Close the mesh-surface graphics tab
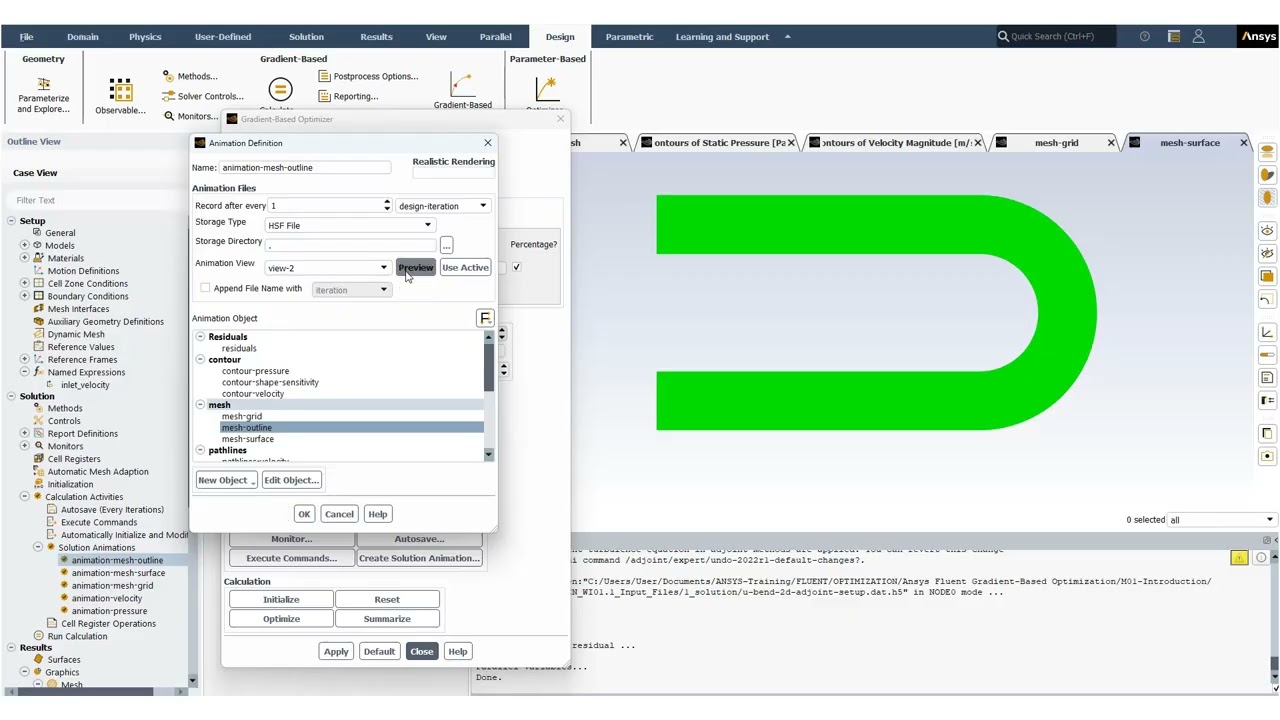1280x720 pixels. point(1243,143)
